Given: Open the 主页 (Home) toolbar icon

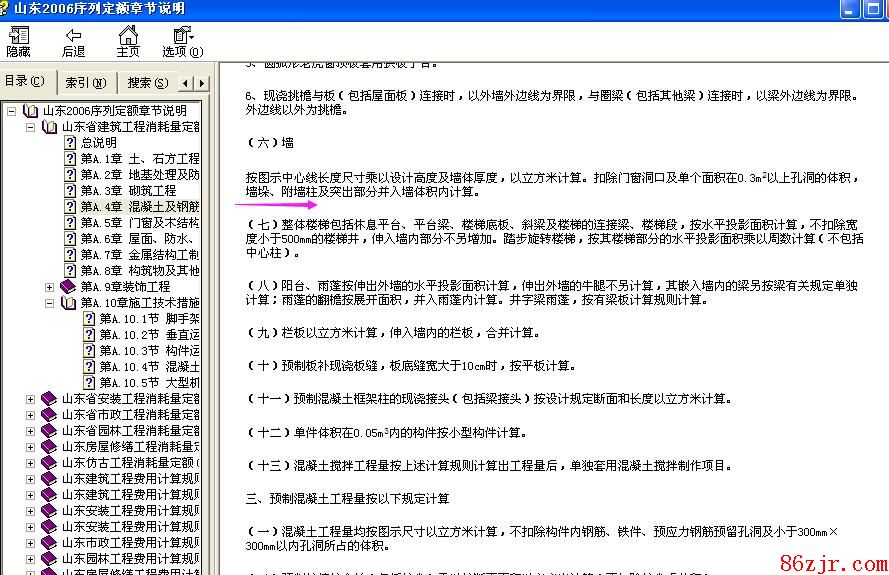Looking at the screenshot, I should click(x=128, y=42).
